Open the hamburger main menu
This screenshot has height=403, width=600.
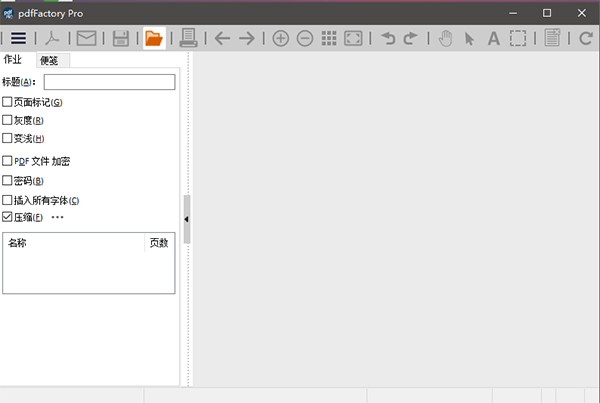[x=18, y=38]
